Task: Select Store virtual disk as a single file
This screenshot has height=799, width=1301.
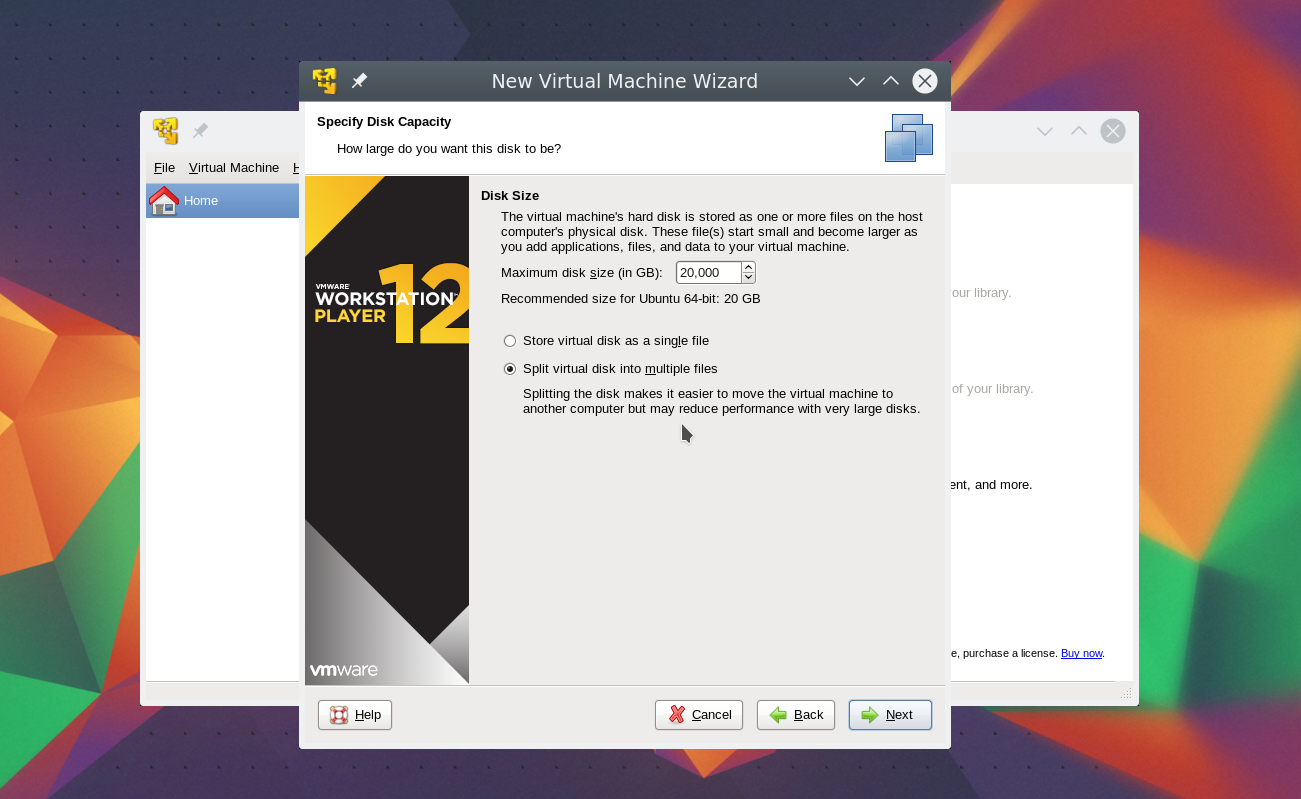Action: (510, 341)
